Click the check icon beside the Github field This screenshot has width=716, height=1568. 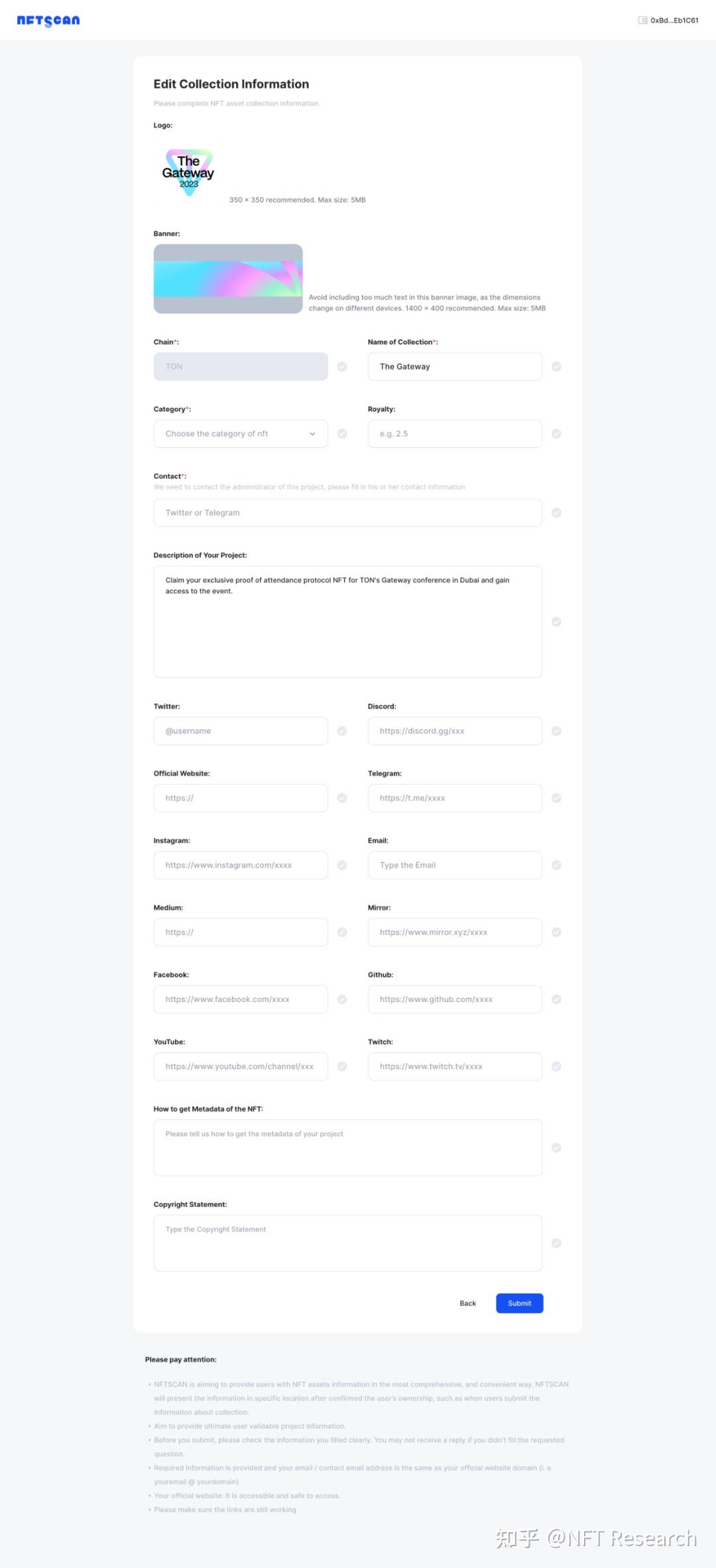(x=556, y=999)
